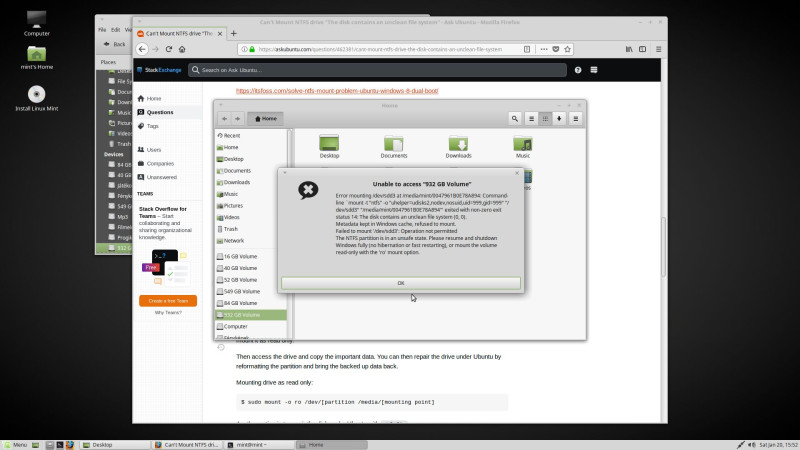Open the Mint Menu in the taskbar
800x450 pixels.
point(15,445)
